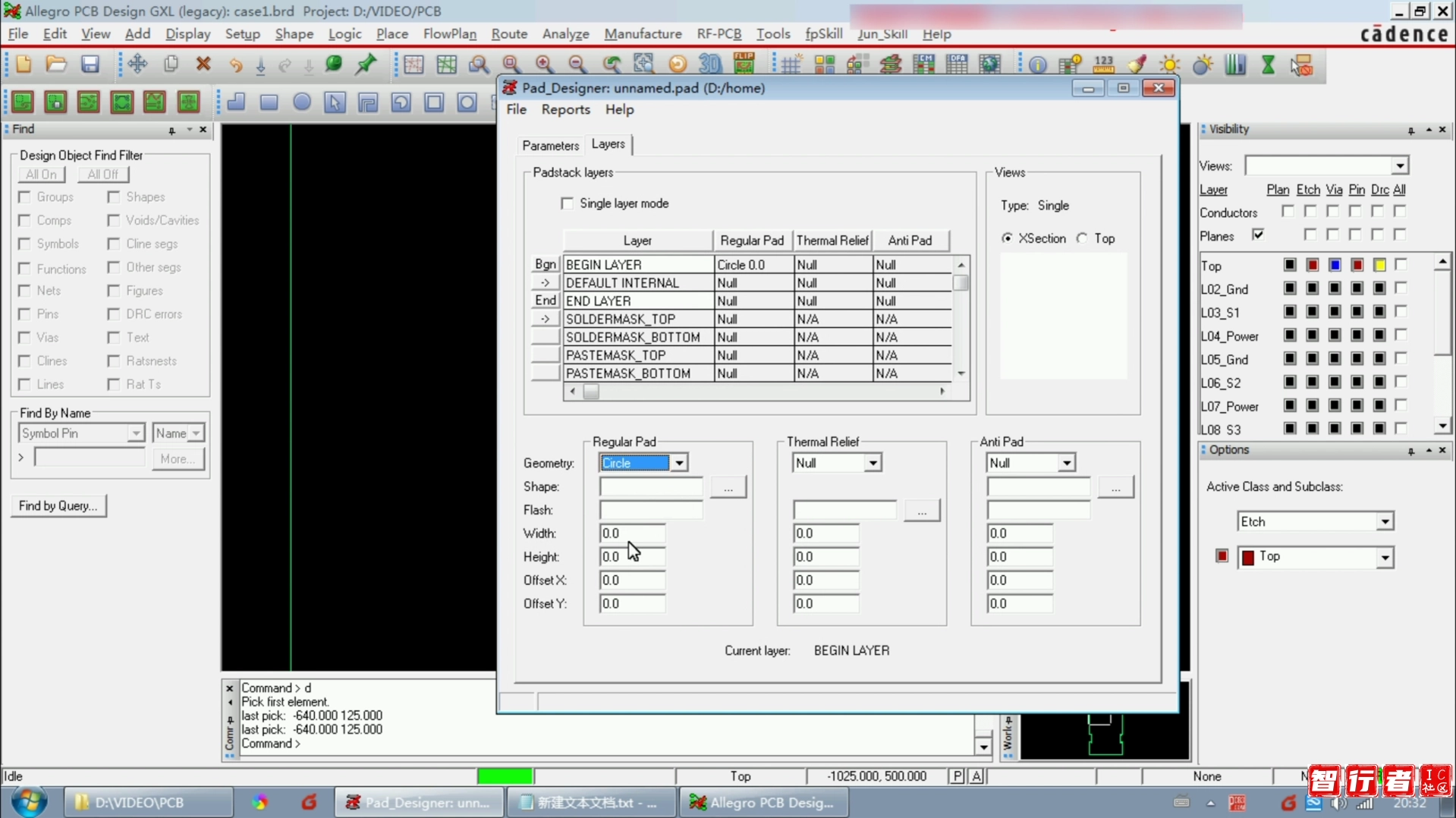Open Pad Designer File menu
This screenshot has width=1456, height=818.
[516, 109]
